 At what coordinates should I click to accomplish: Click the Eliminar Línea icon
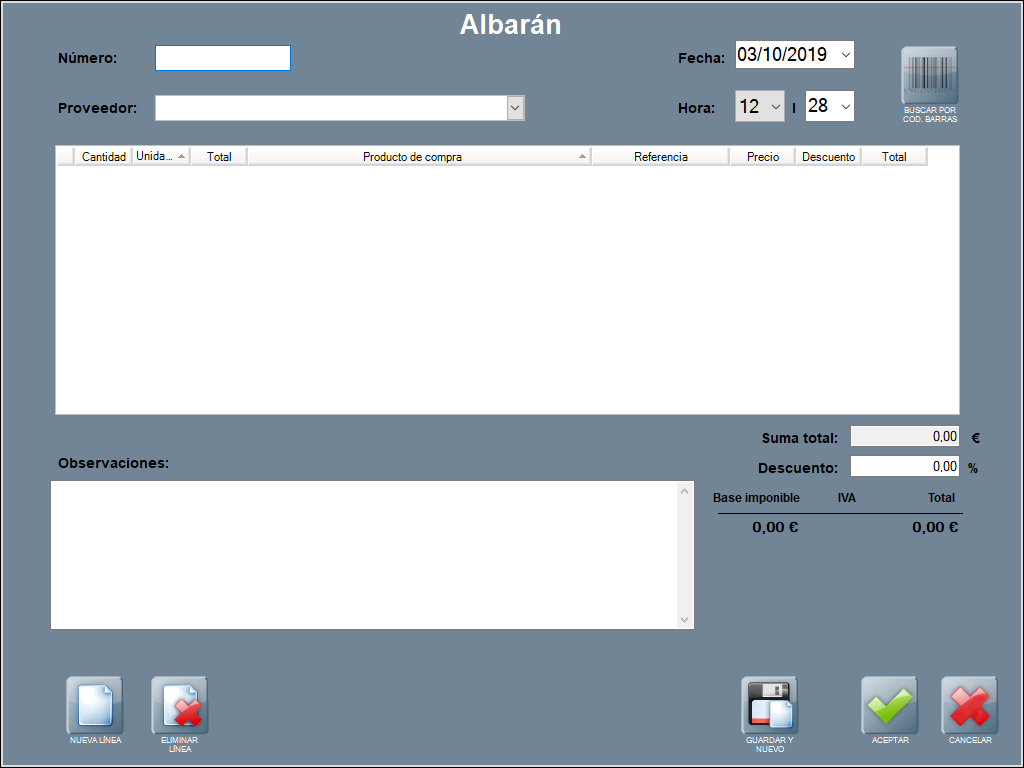[179, 705]
